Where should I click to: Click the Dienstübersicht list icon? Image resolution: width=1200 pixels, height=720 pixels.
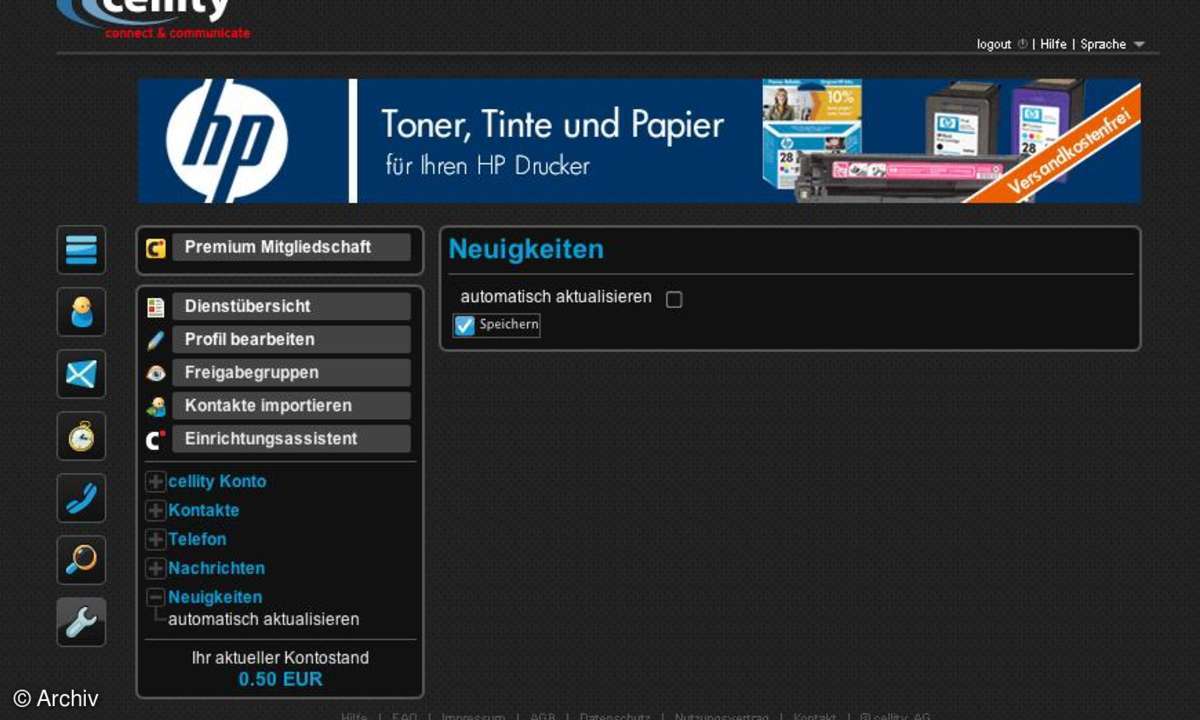pyautogui.click(x=155, y=307)
